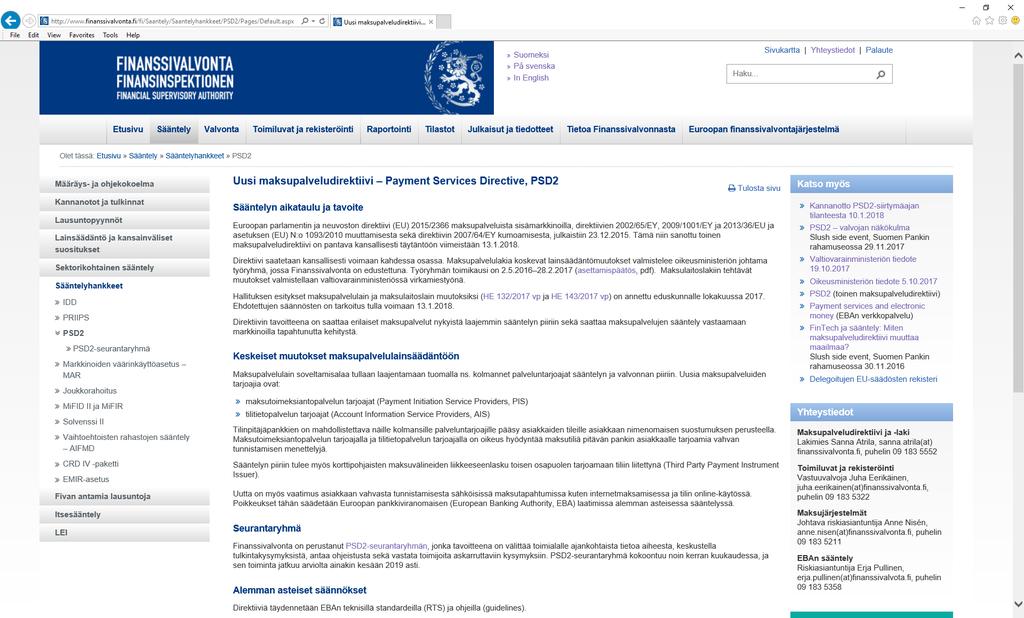Open the favorites star icon
1024x618 pixels.
coord(989,21)
